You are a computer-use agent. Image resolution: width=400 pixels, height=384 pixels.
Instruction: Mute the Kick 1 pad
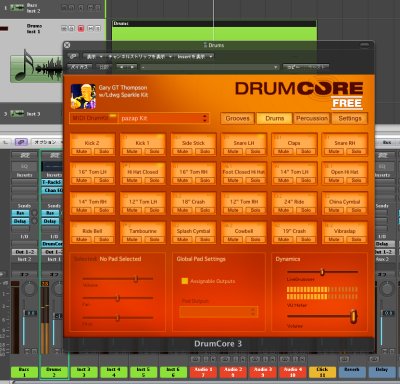tap(132, 152)
